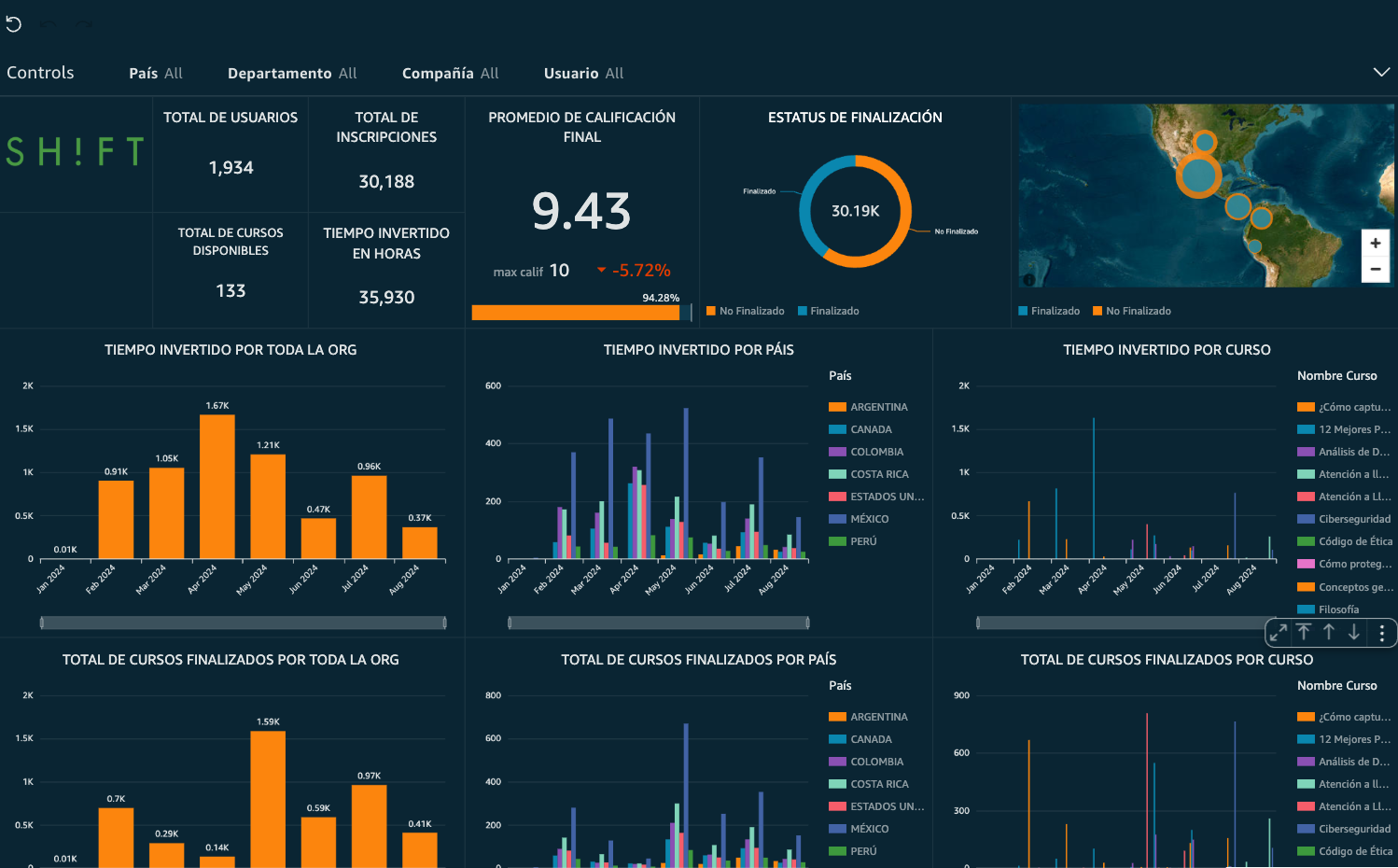This screenshot has width=1398, height=868.
Task: Click the largest bubble on the map
Action: (x=1199, y=175)
